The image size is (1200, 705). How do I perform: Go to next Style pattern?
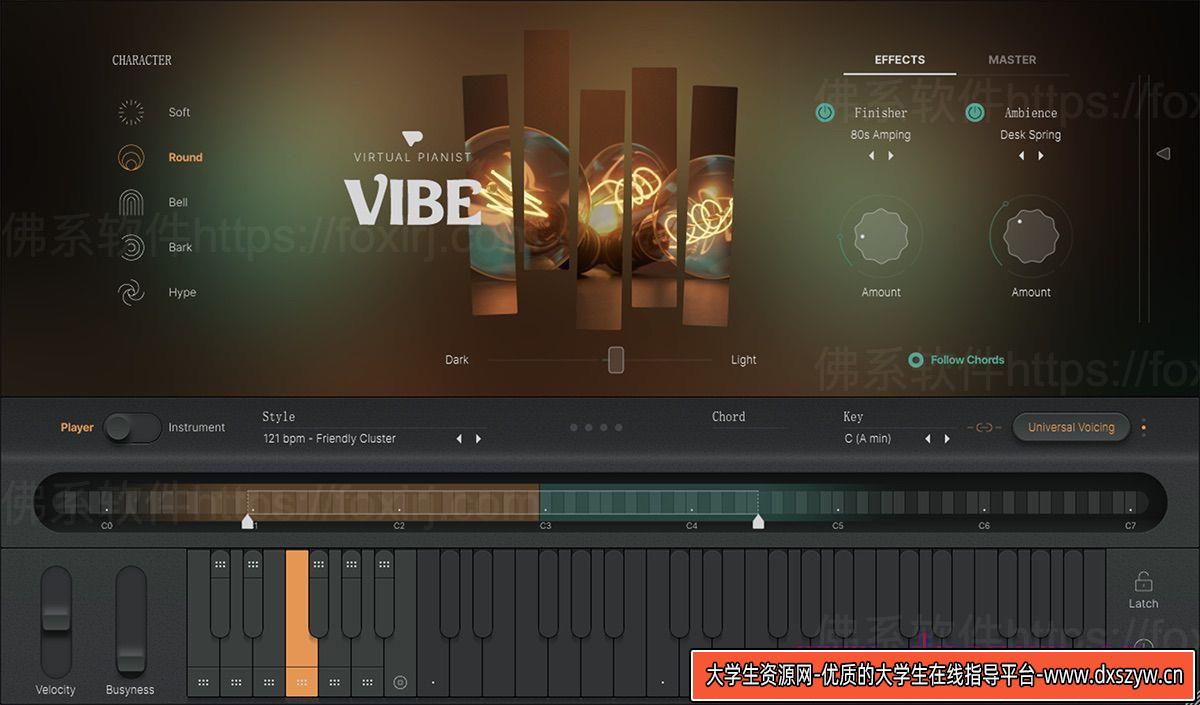pyautogui.click(x=478, y=439)
